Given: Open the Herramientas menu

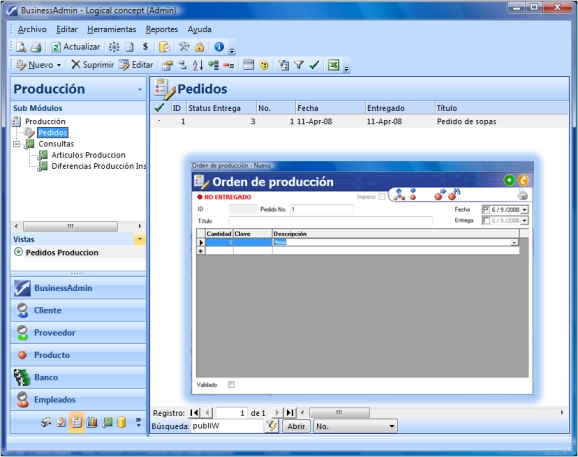Looking at the screenshot, I should coord(111,29).
